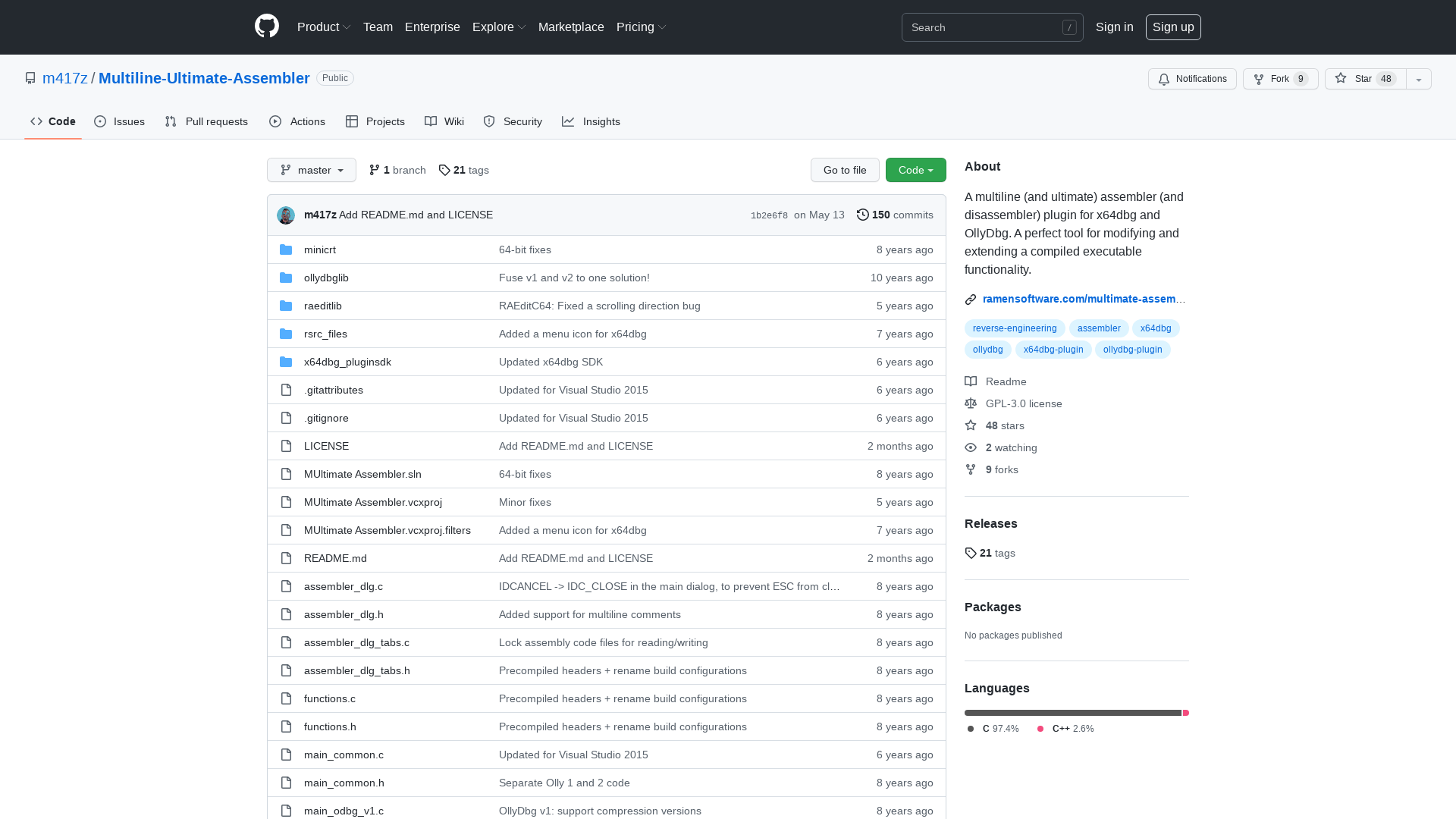The image size is (1456, 819).
Task: Open the master branch selector
Action: pos(312,170)
